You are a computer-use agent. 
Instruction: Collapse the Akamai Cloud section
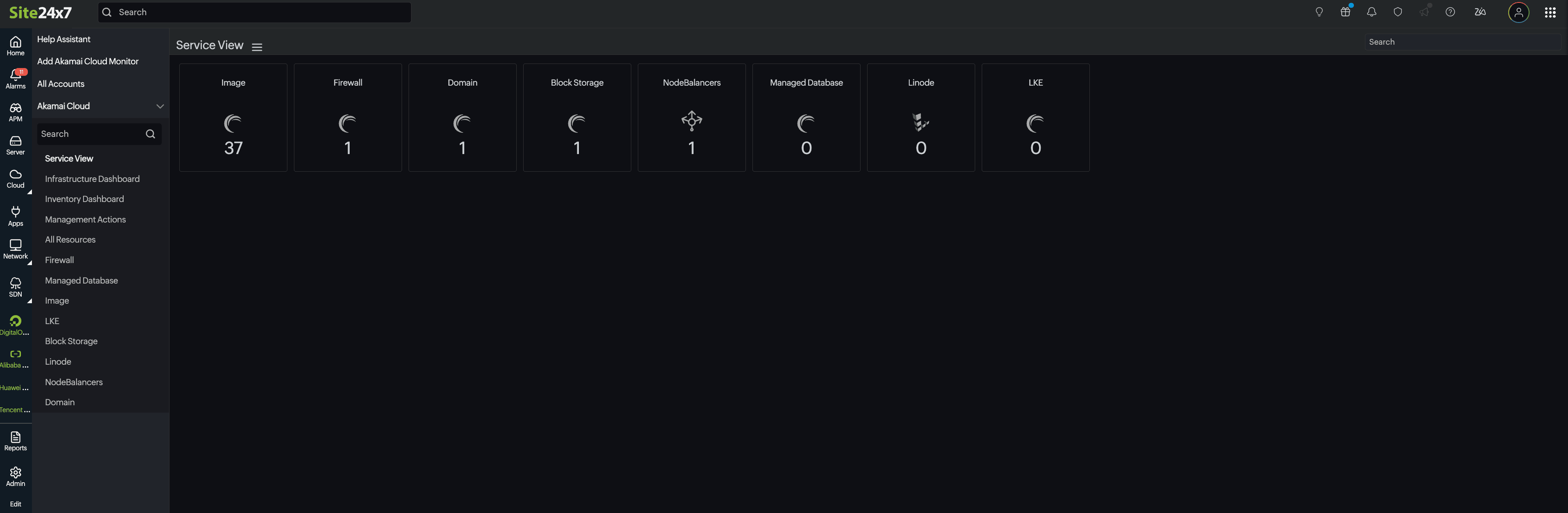160,106
